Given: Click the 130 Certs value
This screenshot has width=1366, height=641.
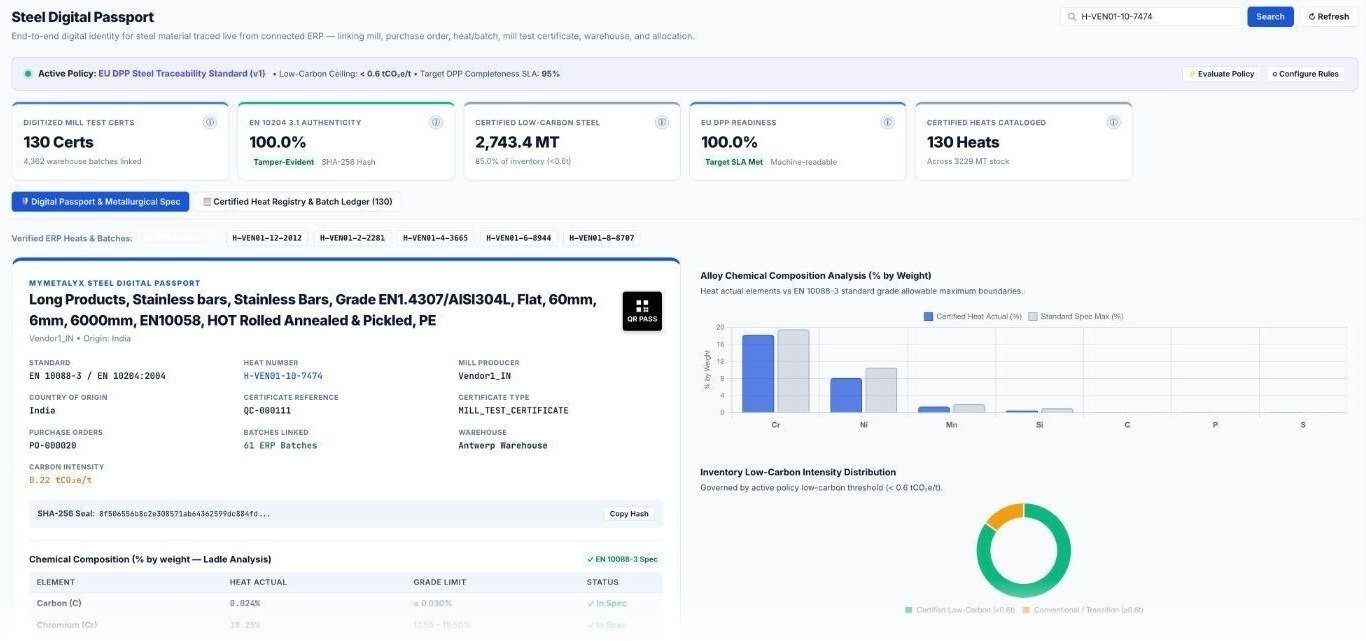Looking at the screenshot, I should [58, 142].
